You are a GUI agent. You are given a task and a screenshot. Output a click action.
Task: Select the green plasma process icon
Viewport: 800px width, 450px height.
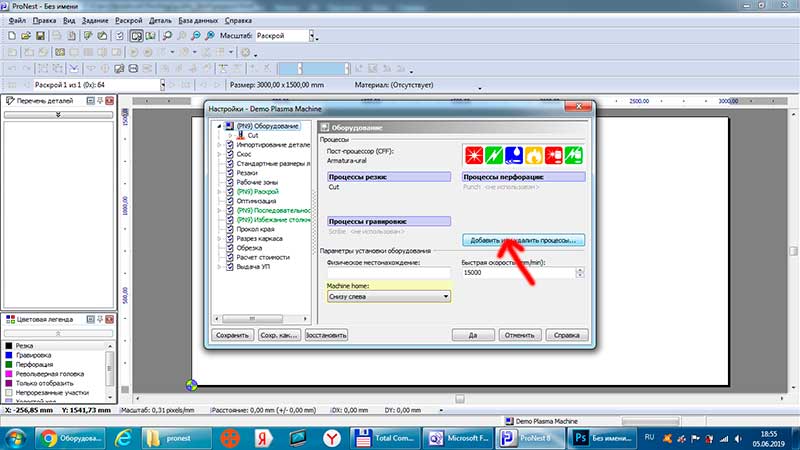tap(494, 155)
